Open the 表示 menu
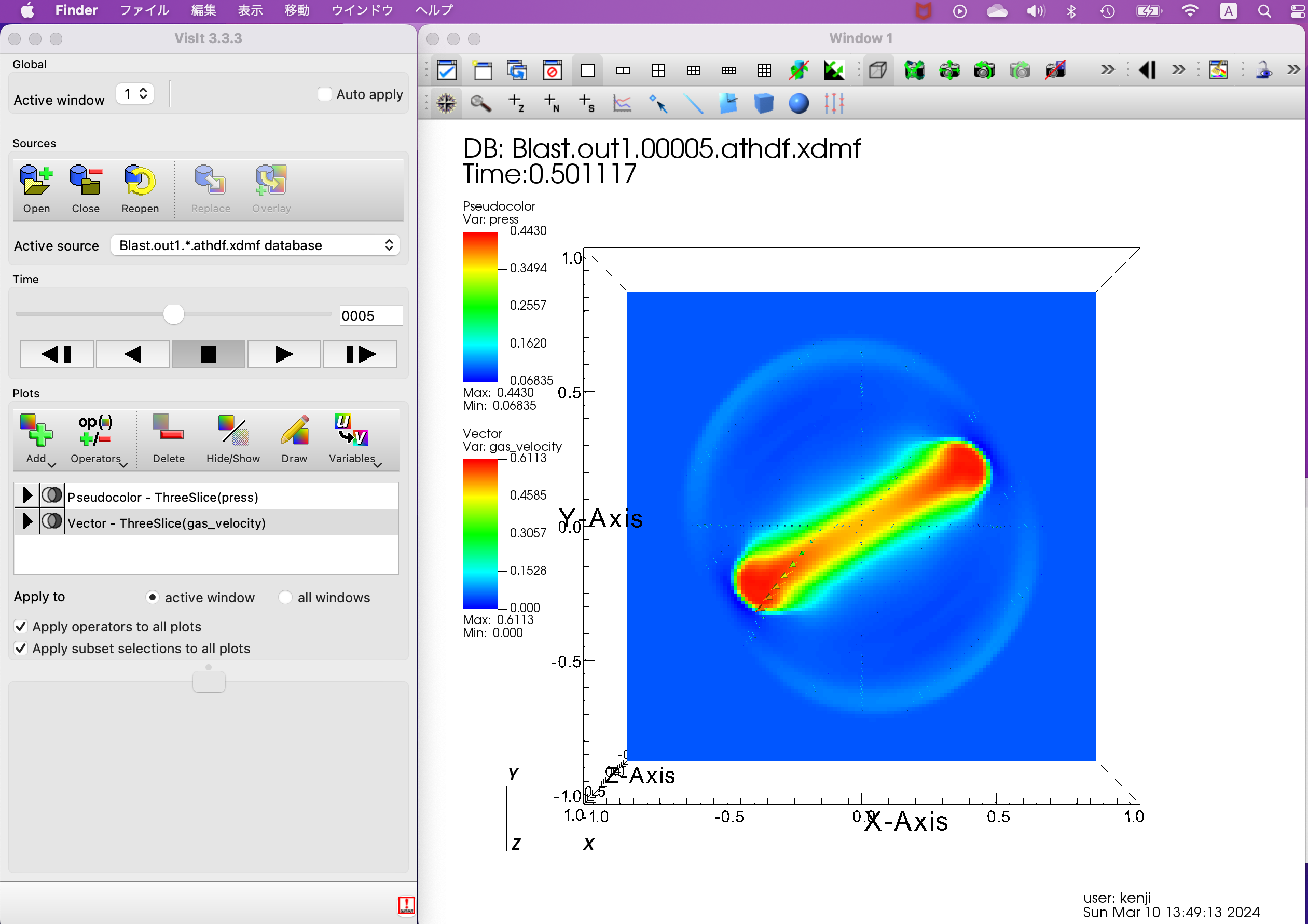This screenshot has width=1308, height=924. point(250,10)
